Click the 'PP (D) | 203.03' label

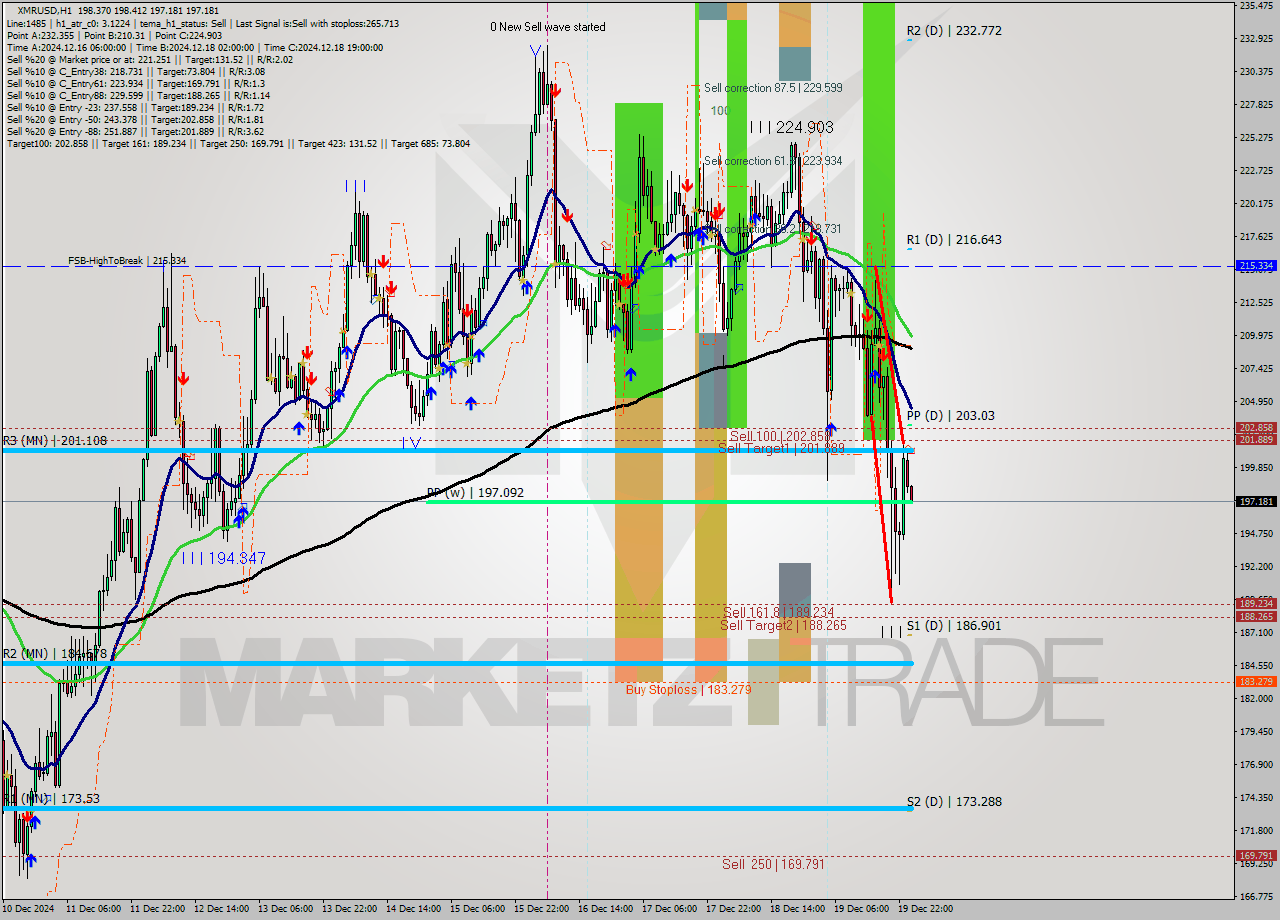[951, 416]
